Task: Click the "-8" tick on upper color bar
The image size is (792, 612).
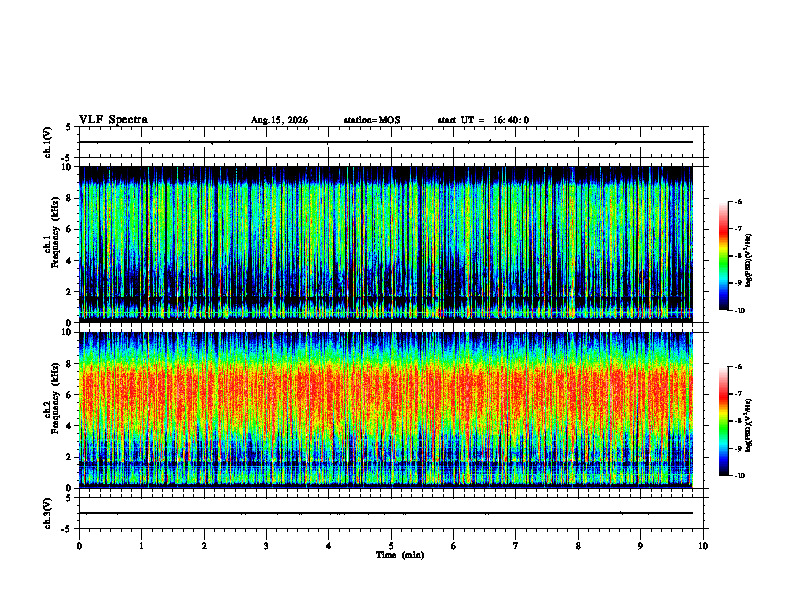Action: tap(738, 256)
